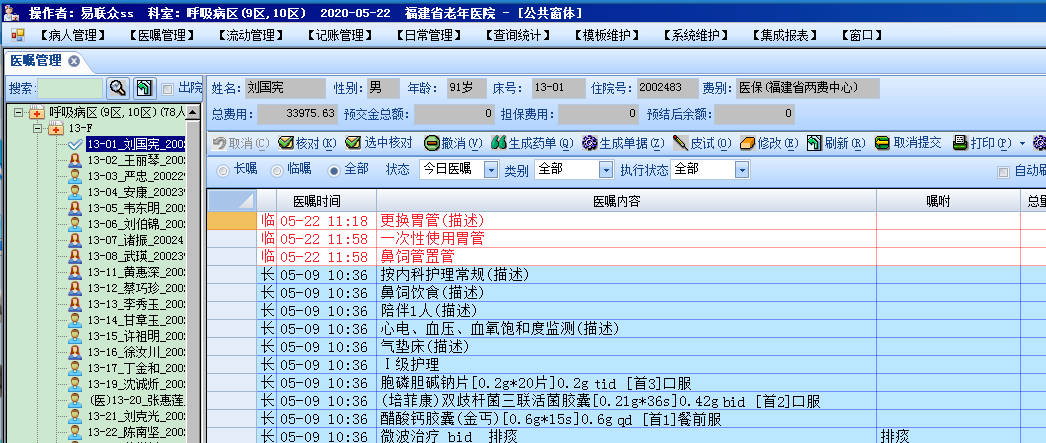Open the 状态 dropdown showing 今日医嘱
1046x443 pixels.
click(490, 171)
